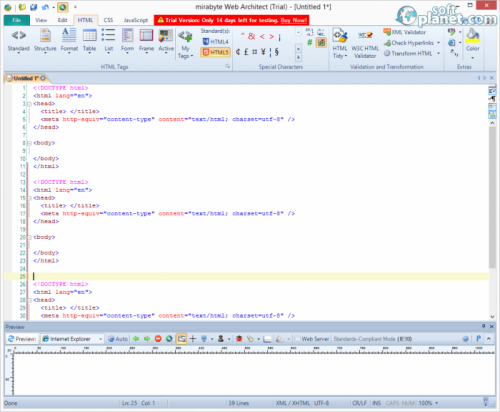The height and width of the screenshot is (412, 500).
Task: Click Check Hyperlinks
Action: 409,43
